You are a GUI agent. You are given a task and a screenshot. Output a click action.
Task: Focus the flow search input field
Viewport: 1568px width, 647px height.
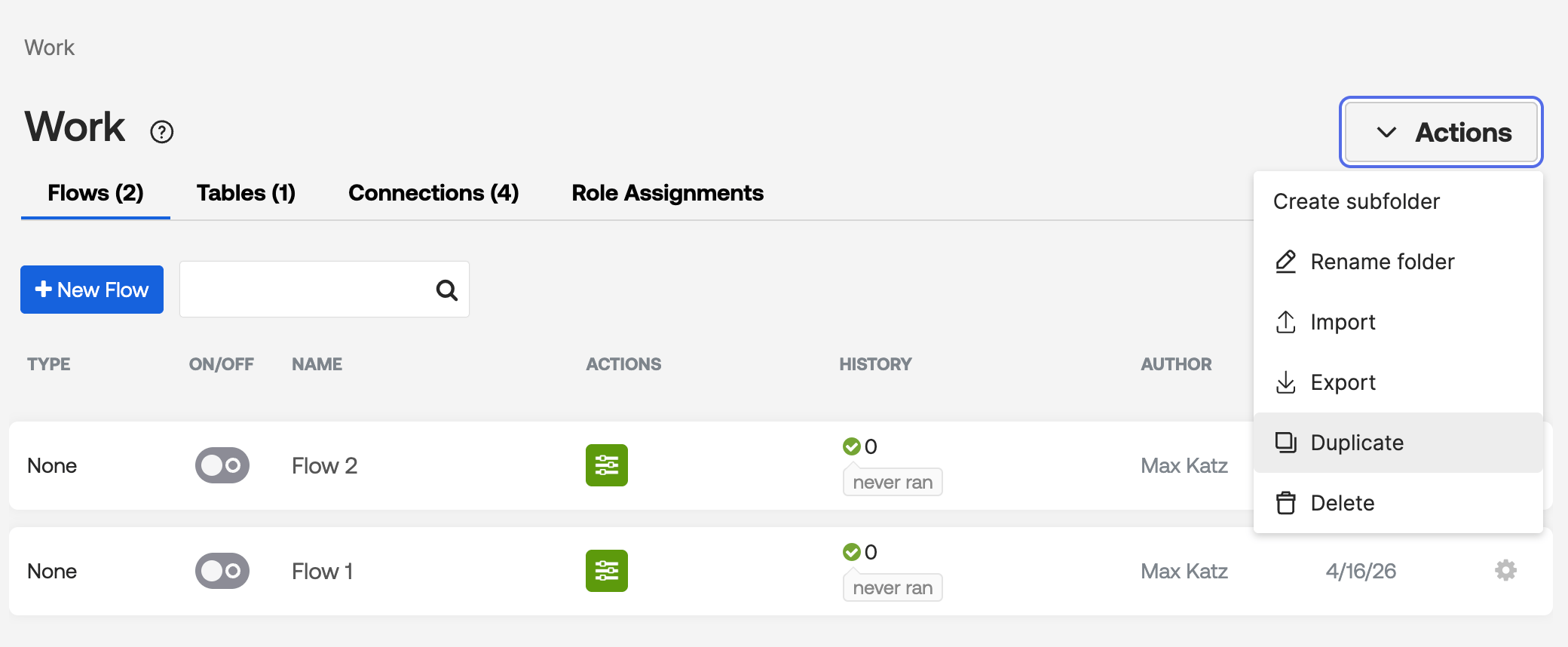click(324, 290)
